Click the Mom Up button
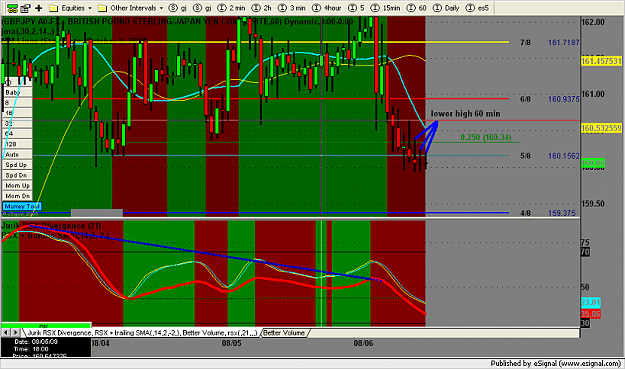 (18, 186)
